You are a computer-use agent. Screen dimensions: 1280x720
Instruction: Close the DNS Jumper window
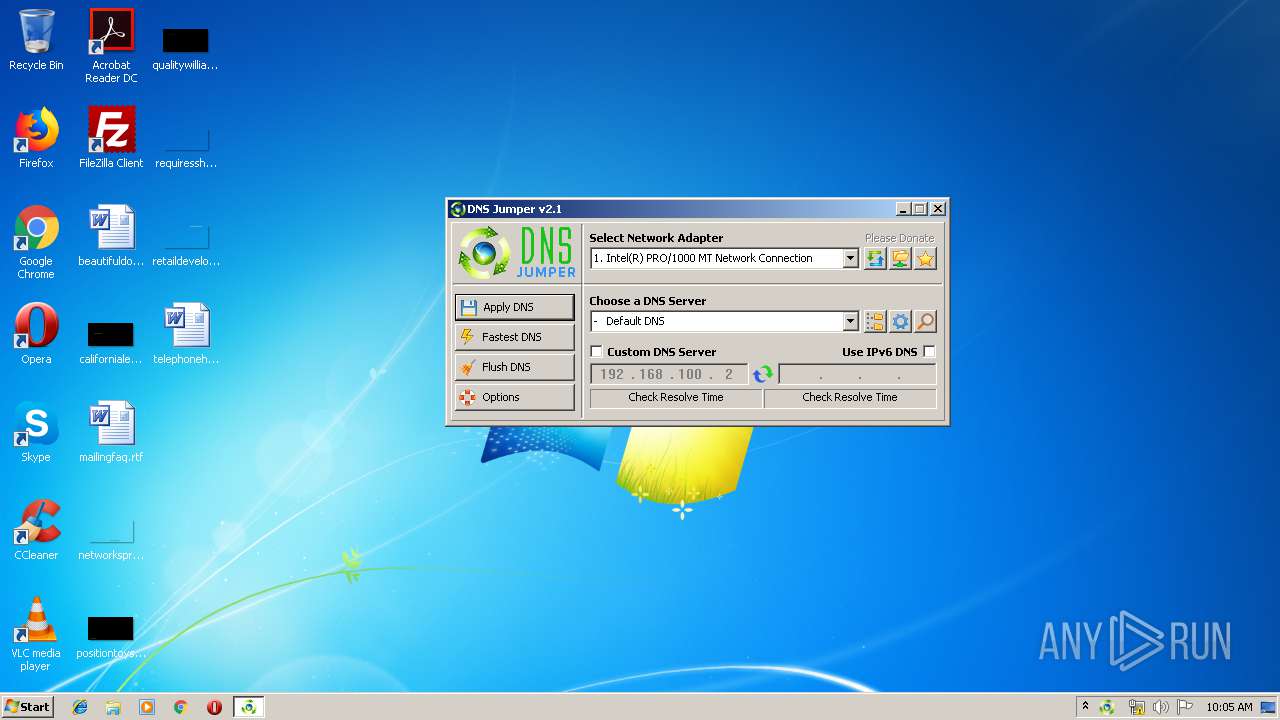(937, 209)
